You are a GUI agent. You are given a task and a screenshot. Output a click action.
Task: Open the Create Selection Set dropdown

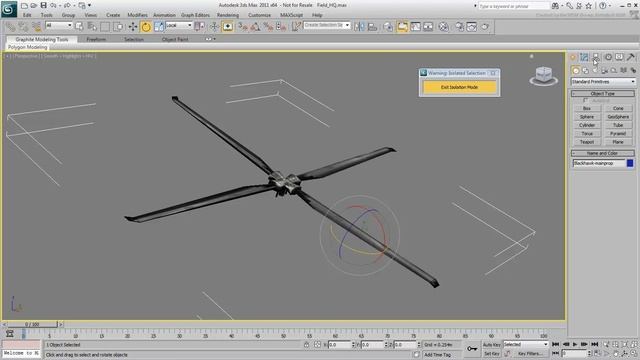[x=327, y=25]
